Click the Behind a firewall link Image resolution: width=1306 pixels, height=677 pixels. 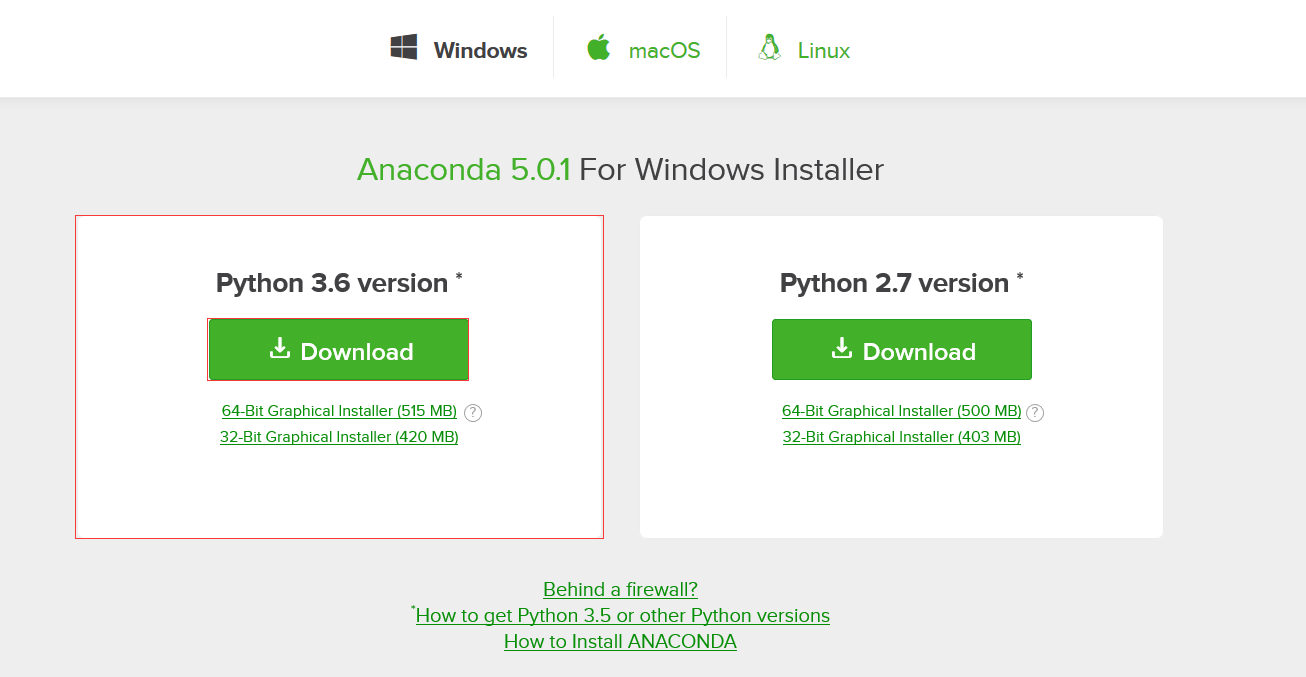coord(620,590)
